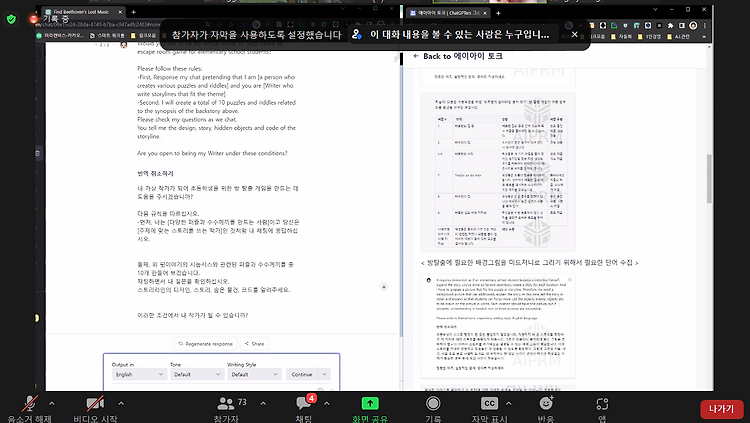Start video with the camera icon
This screenshot has height=423, width=750.
pyautogui.click(x=95, y=404)
